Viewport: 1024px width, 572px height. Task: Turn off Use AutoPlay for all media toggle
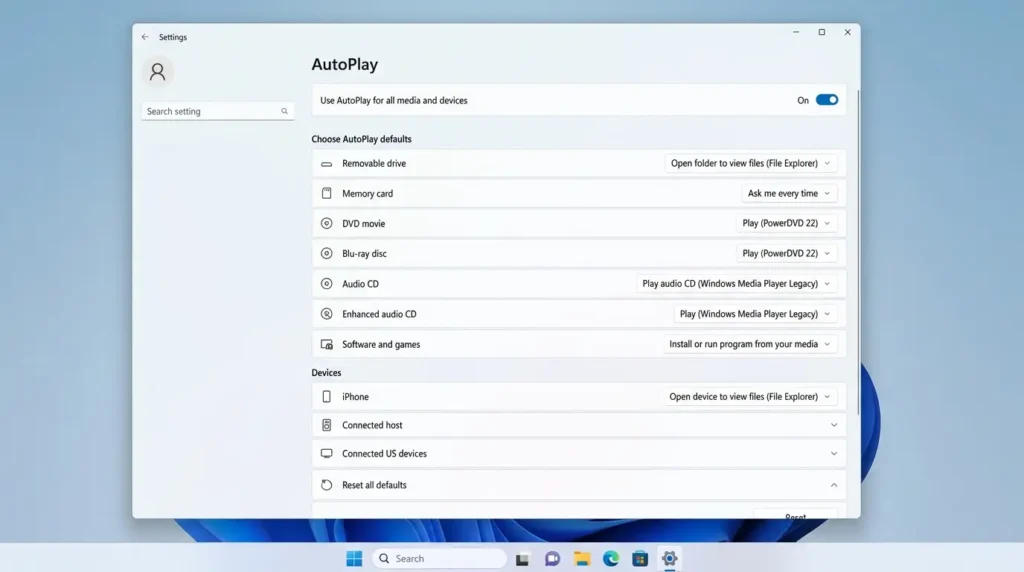(x=827, y=100)
